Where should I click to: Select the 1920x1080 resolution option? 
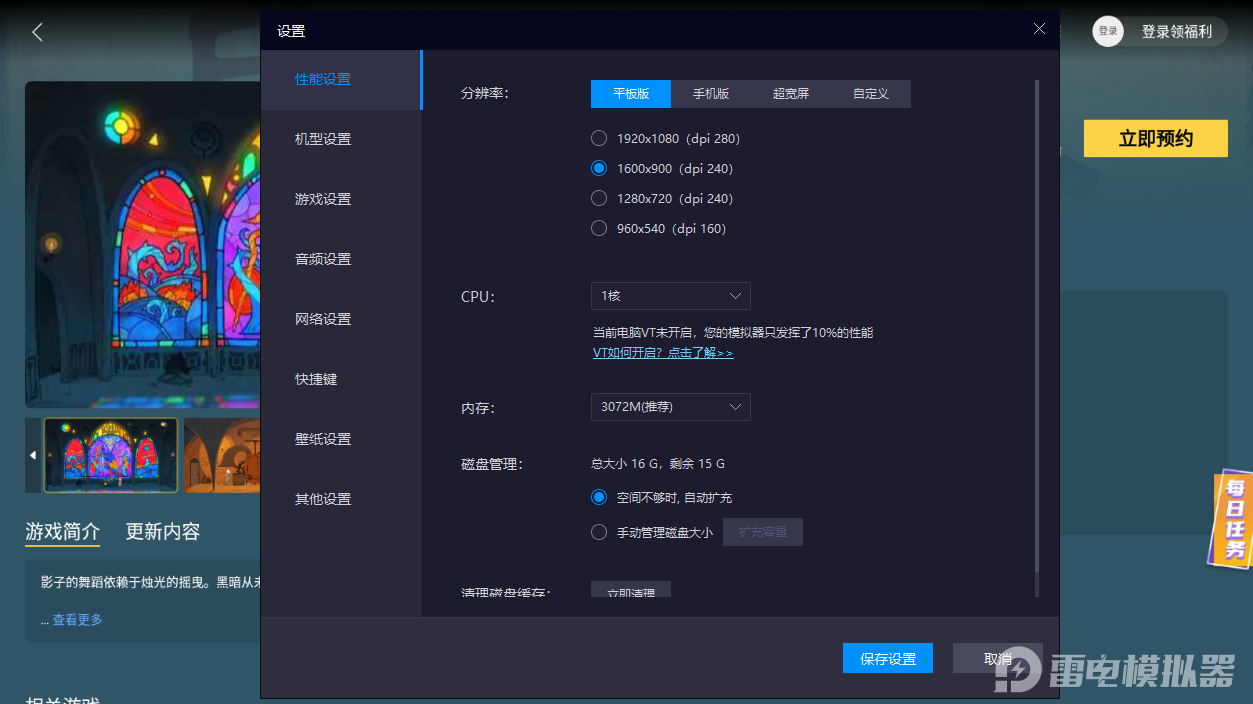click(599, 138)
